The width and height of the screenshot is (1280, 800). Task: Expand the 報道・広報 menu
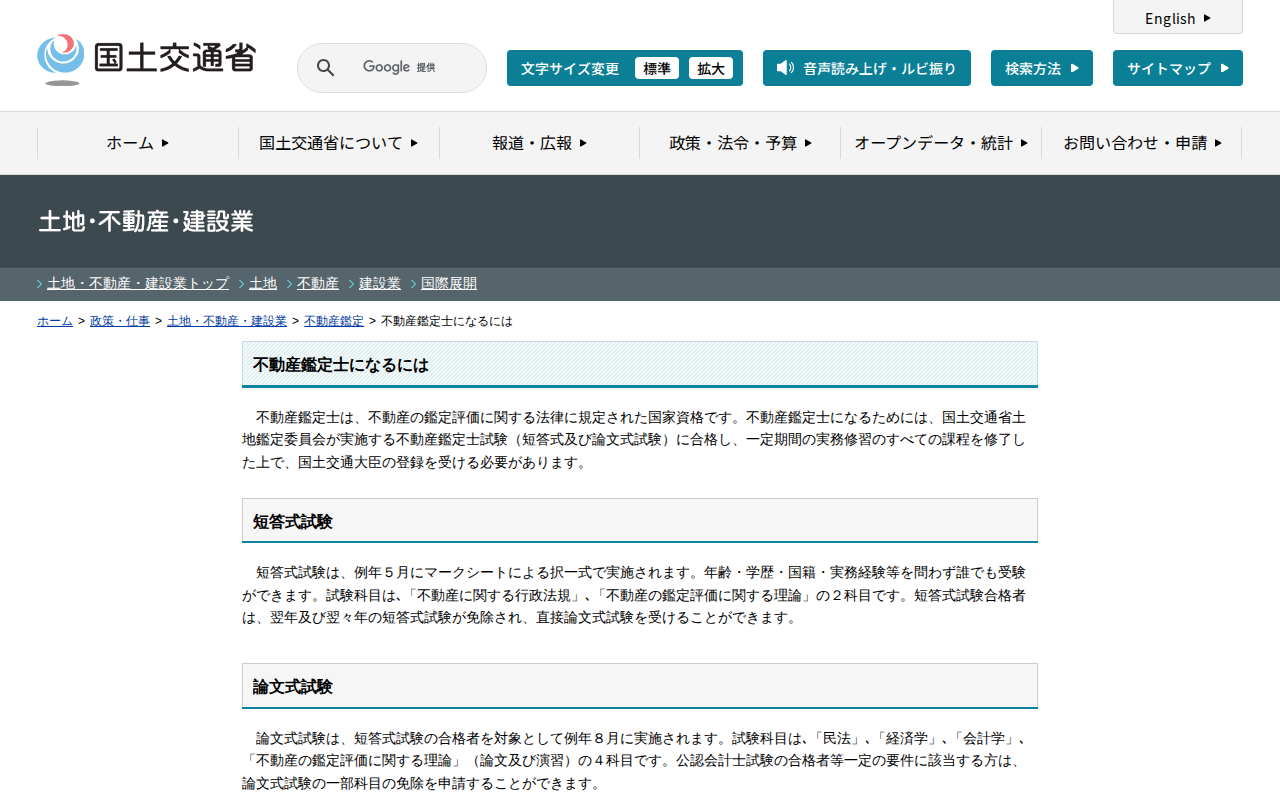pos(539,143)
